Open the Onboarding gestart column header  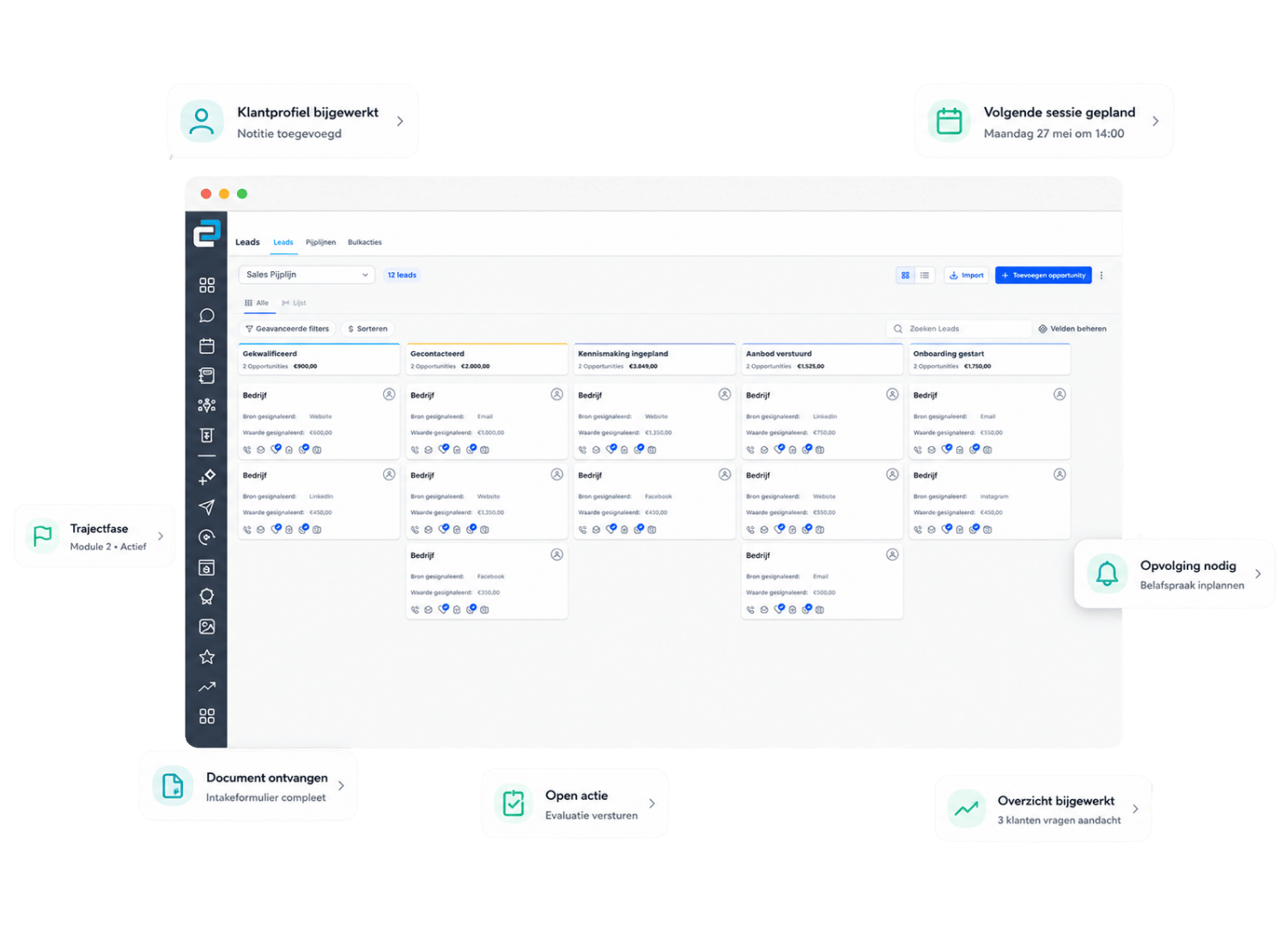click(x=989, y=360)
